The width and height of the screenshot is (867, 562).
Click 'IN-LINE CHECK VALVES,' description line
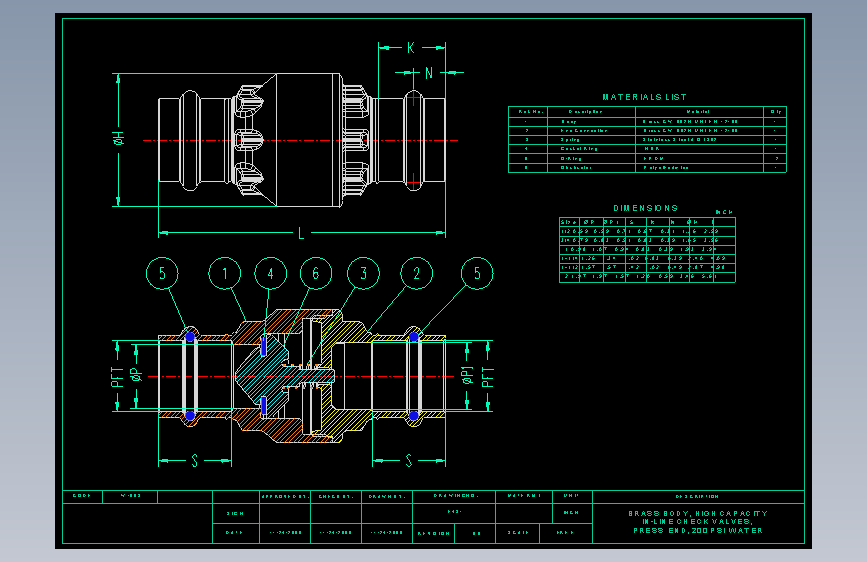(698, 522)
